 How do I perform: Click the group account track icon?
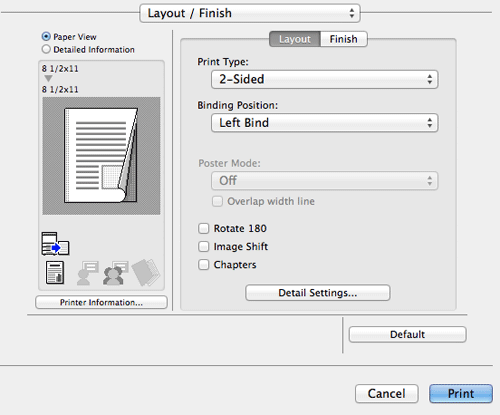coord(116,273)
